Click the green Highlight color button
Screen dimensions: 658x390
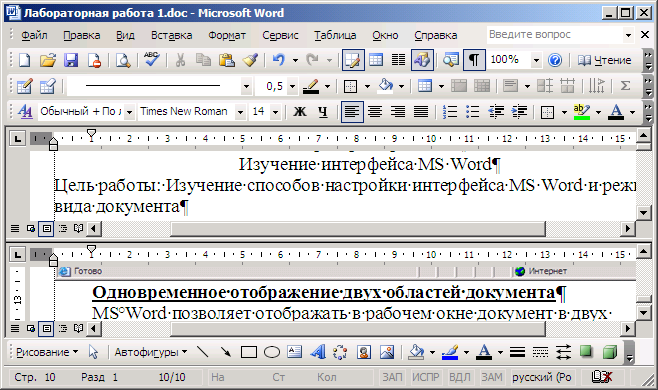[582, 112]
